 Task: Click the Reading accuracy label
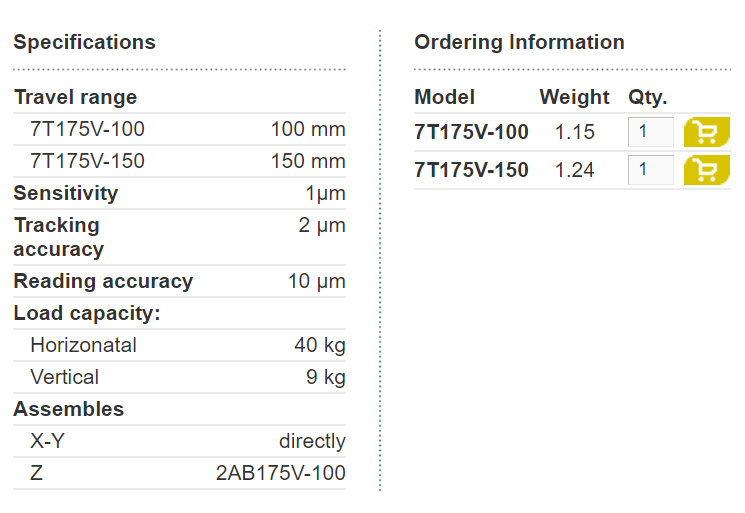[x=103, y=281]
